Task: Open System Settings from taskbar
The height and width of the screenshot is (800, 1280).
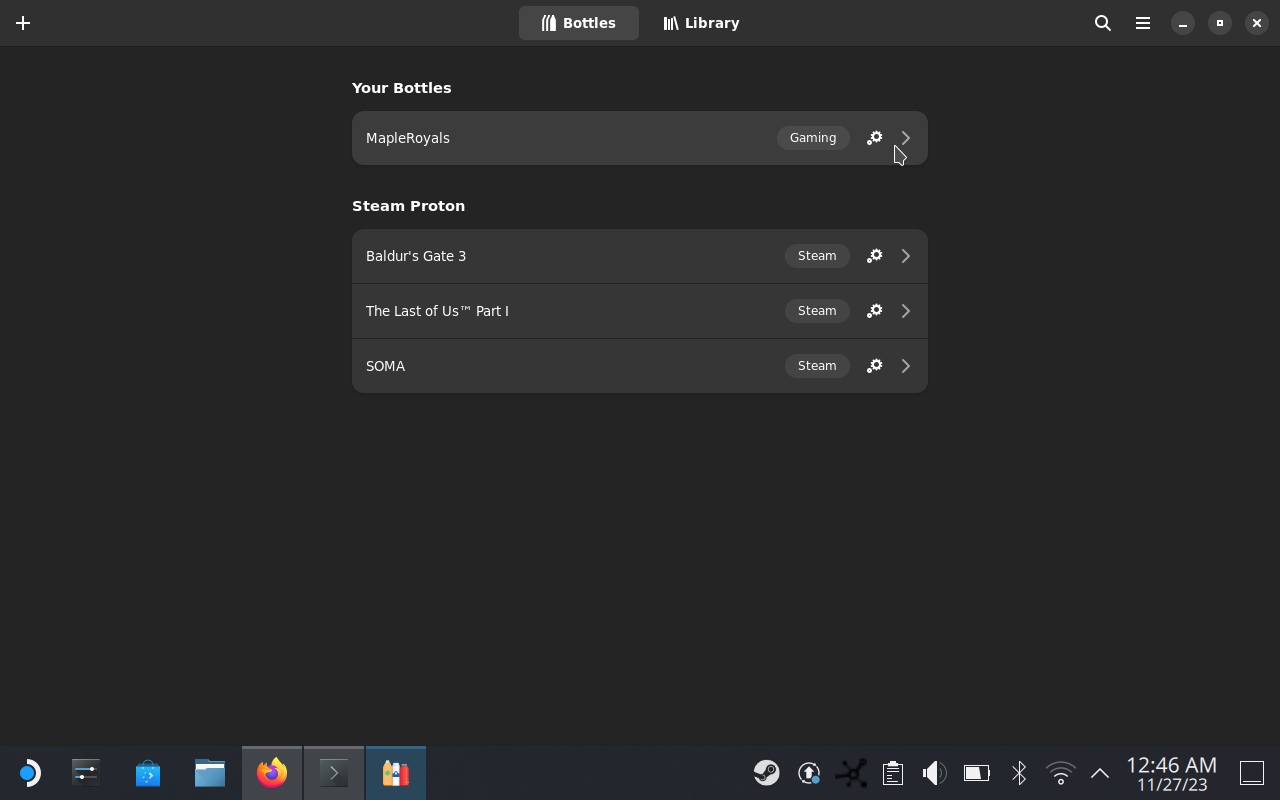Action: 86,773
